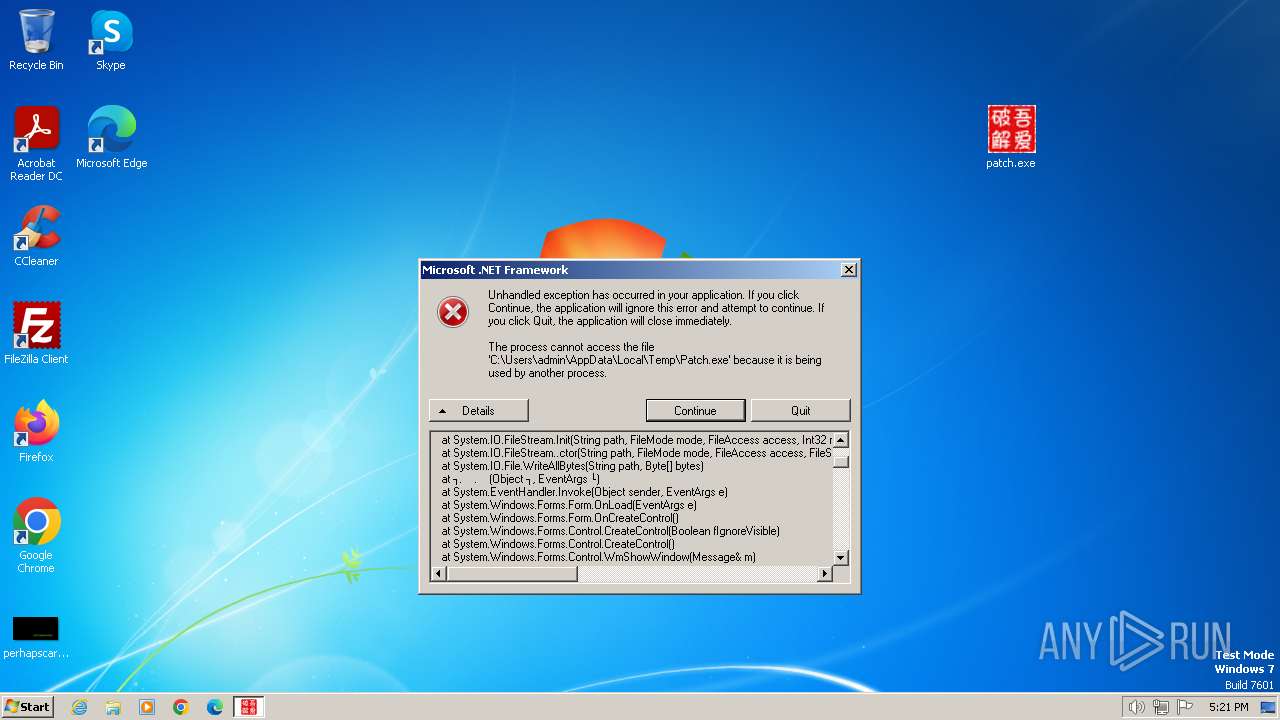The width and height of the screenshot is (1280, 720).
Task: Click the stack trace scroll-up arrow
Action: pos(841,440)
